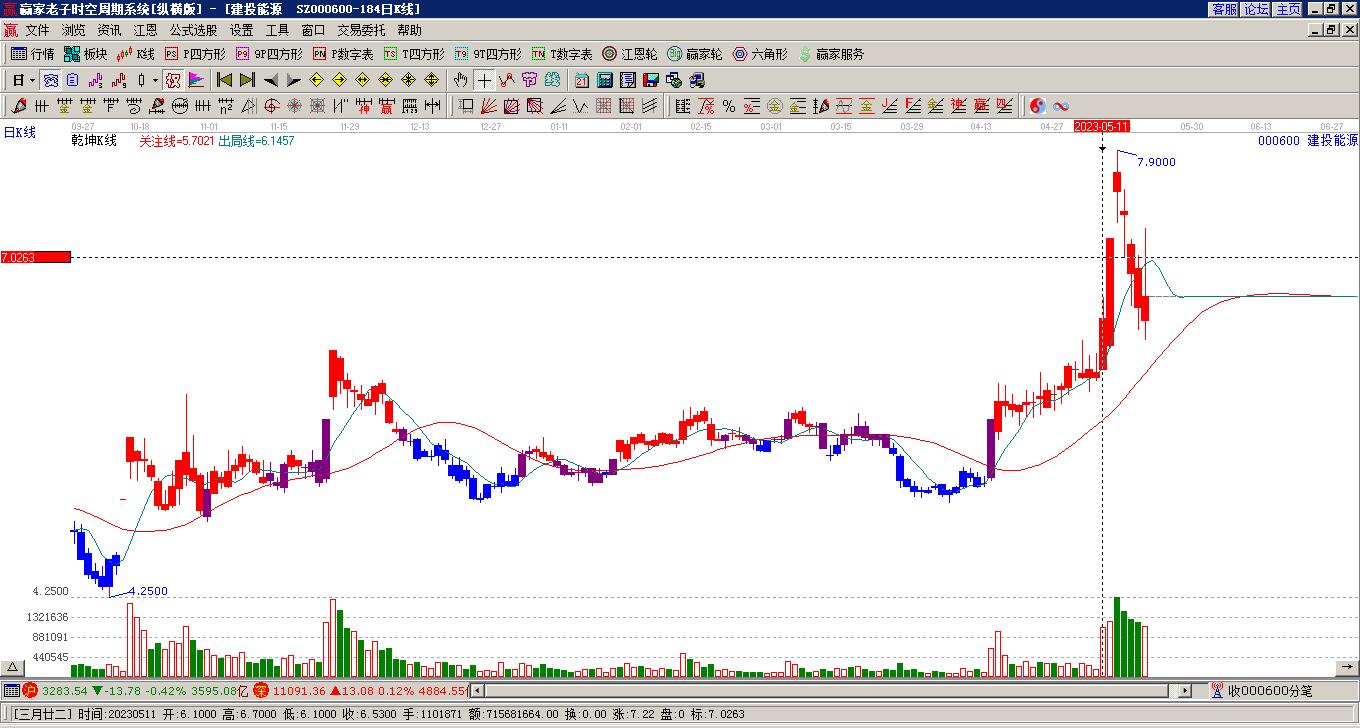This screenshot has width=1360, height=728.
Task: Open the T四方形 tool
Action: tap(414, 54)
